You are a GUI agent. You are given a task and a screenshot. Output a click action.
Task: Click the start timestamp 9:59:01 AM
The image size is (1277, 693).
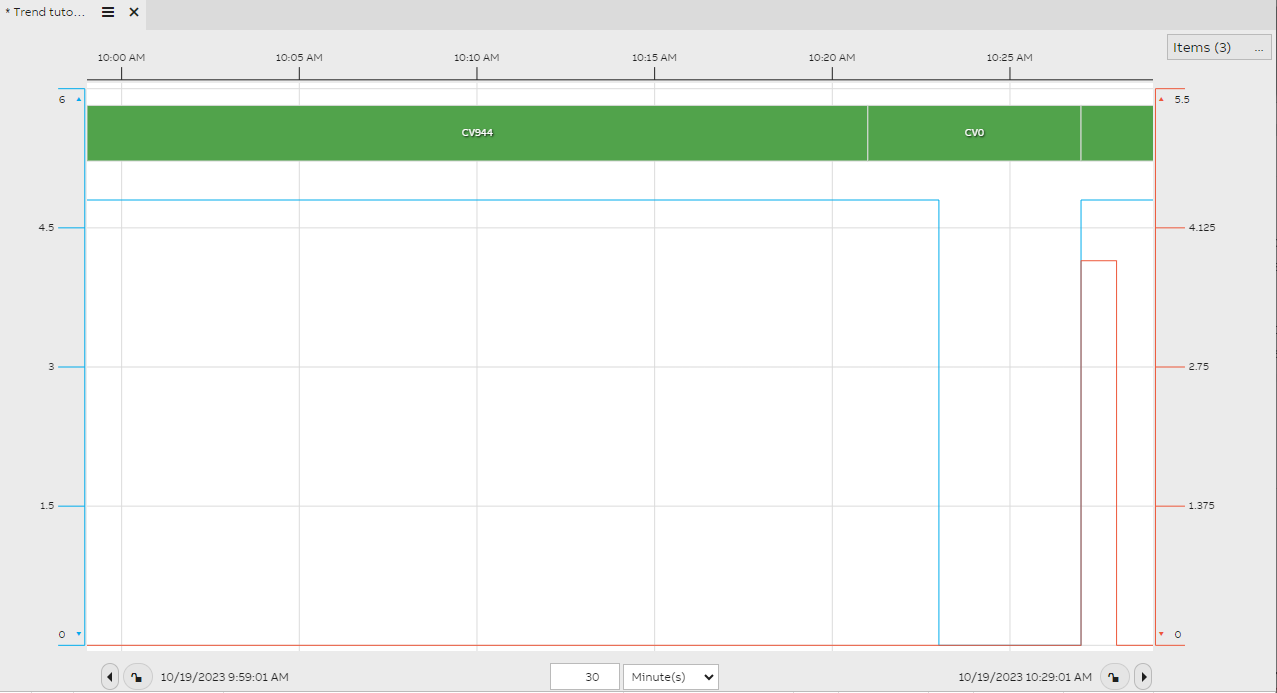tap(220, 676)
